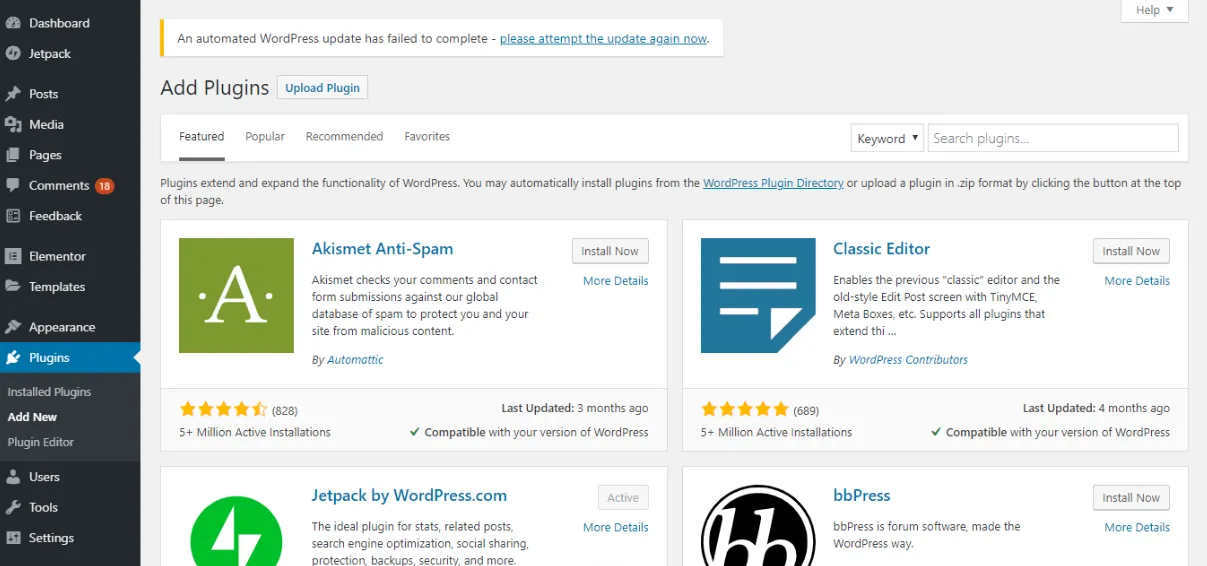Viewport: 1207px width, 566px height.
Task: Open Plugin Editor submenu item
Action: (x=41, y=442)
